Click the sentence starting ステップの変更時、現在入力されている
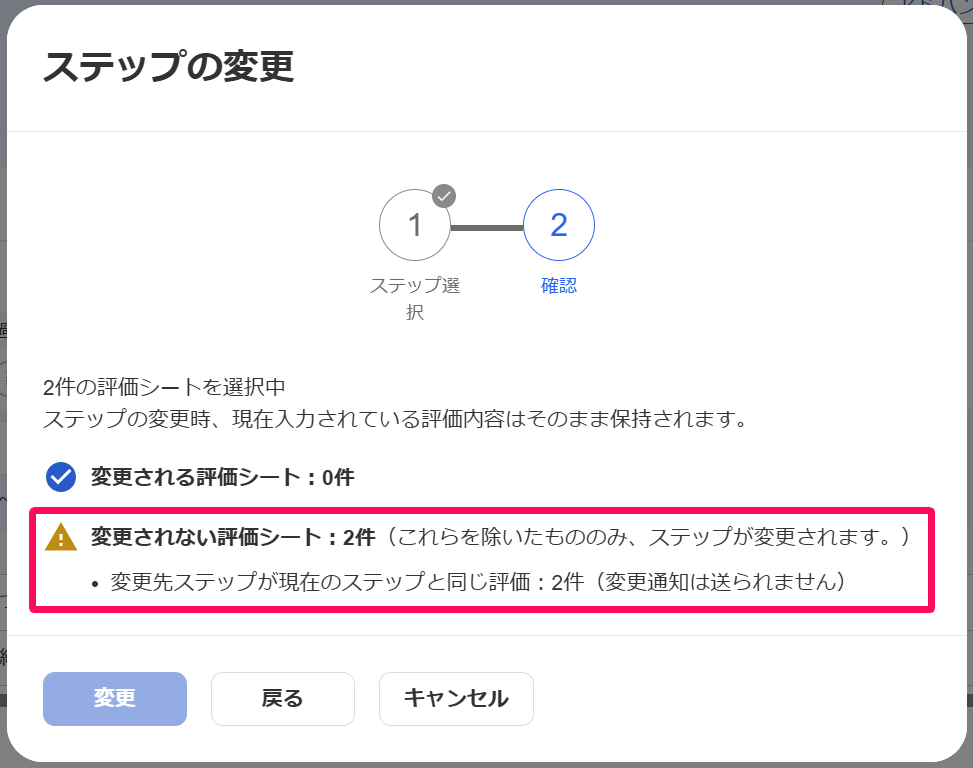The image size is (973, 768). (396, 419)
